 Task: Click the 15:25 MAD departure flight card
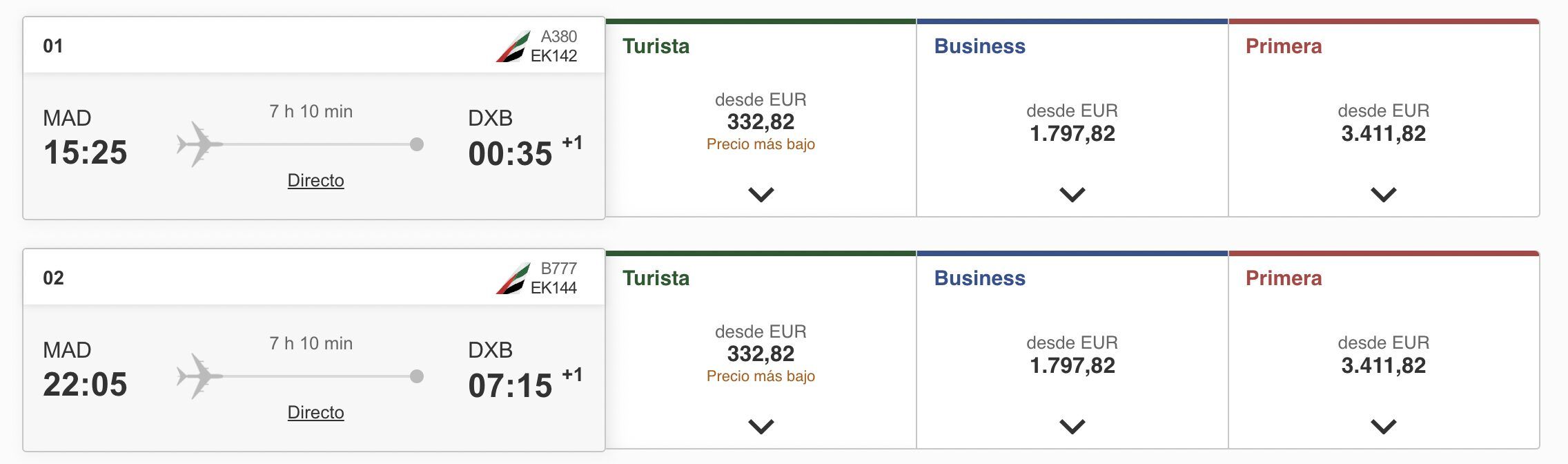click(x=314, y=118)
